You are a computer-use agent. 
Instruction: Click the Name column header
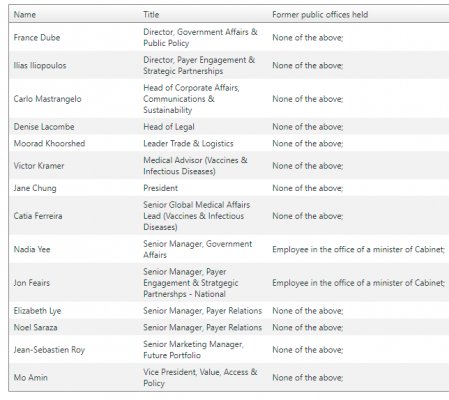25,15
